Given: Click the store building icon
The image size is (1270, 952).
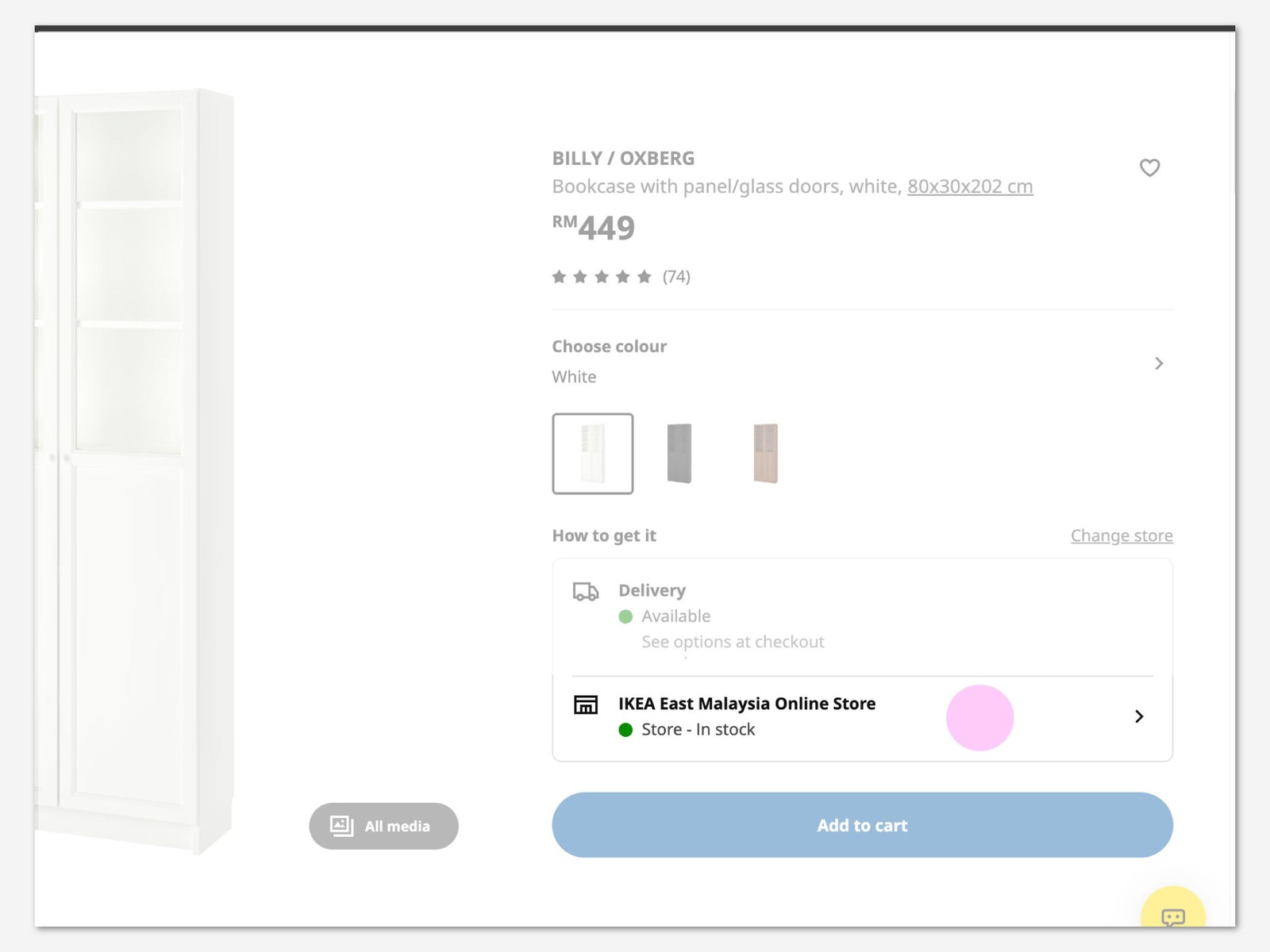Looking at the screenshot, I should click(x=585, y=704).
